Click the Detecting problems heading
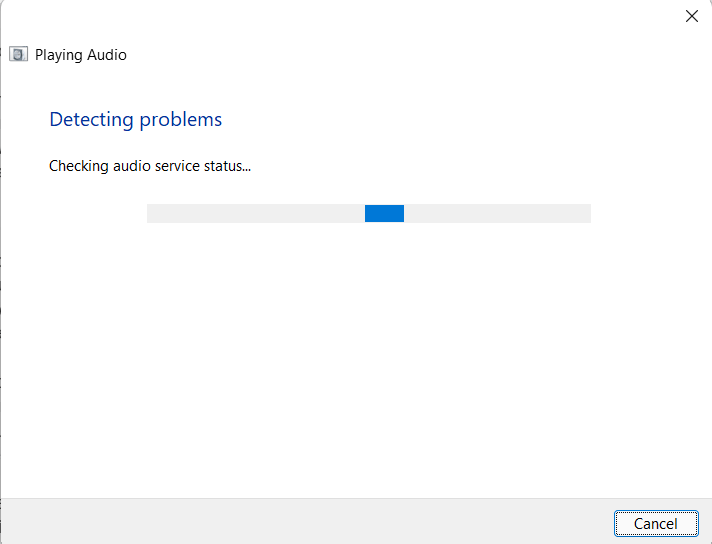Viewport: 712px width, 544px height. click(x=136, y=120)
